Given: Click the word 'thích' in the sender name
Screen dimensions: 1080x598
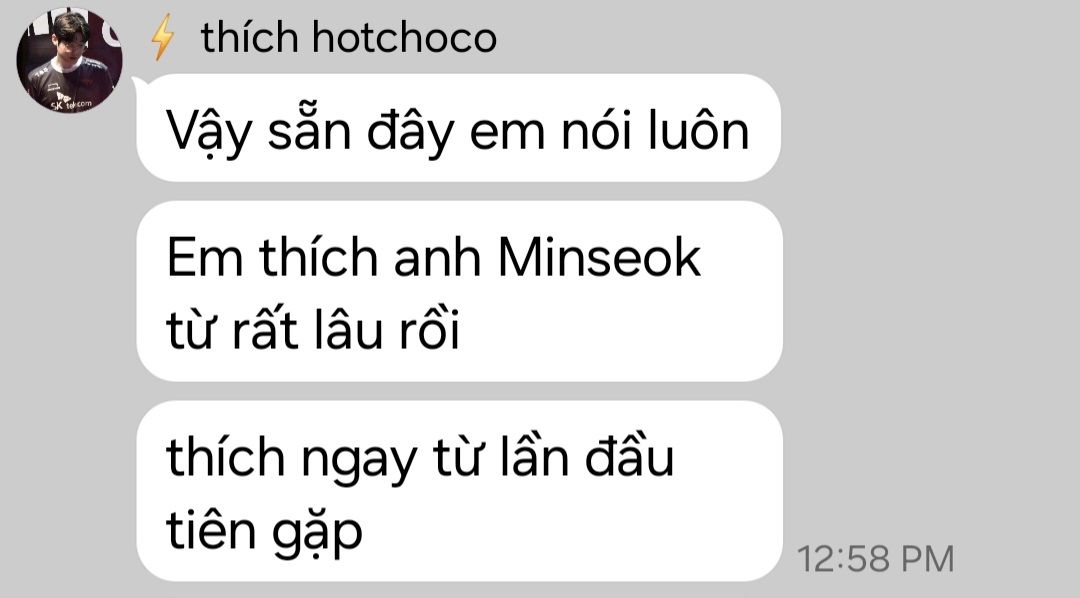Looking at the screenshot, I should [249, 37].
